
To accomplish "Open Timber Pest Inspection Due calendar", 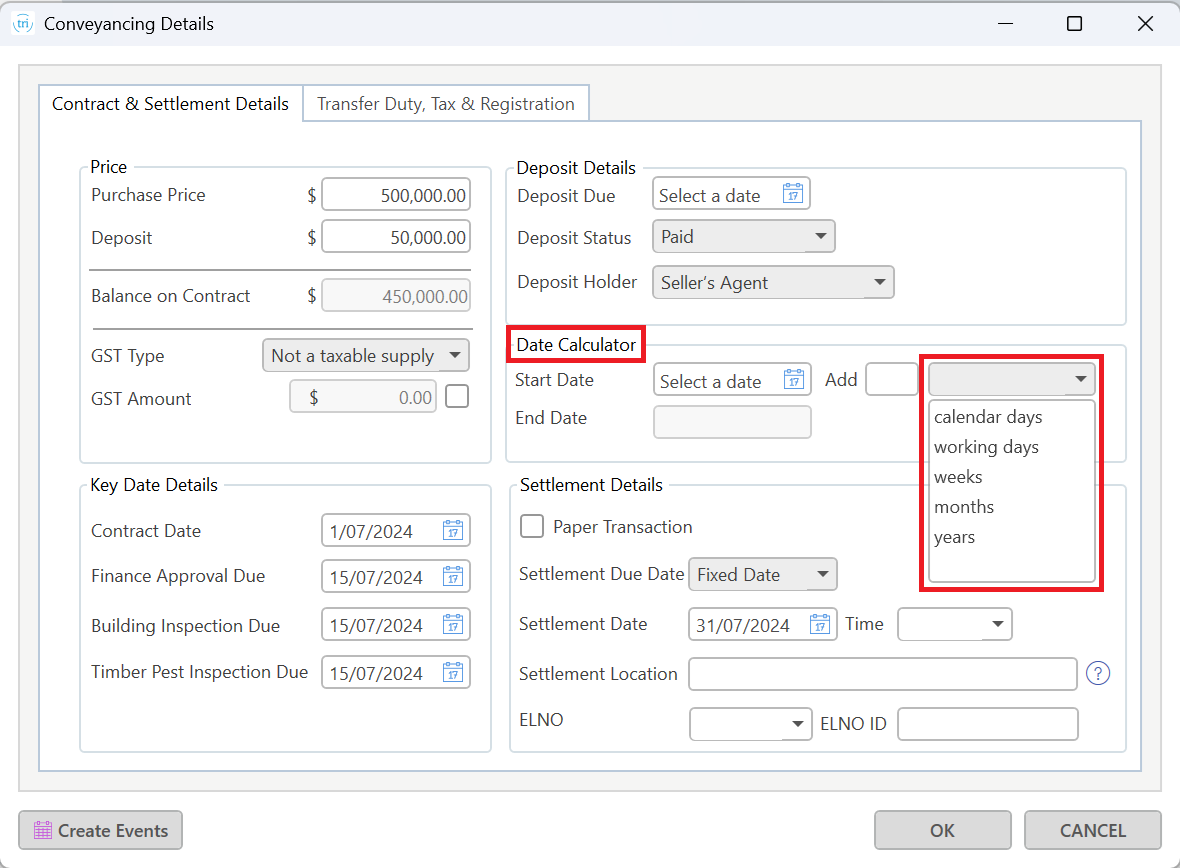I will point(453,673).
